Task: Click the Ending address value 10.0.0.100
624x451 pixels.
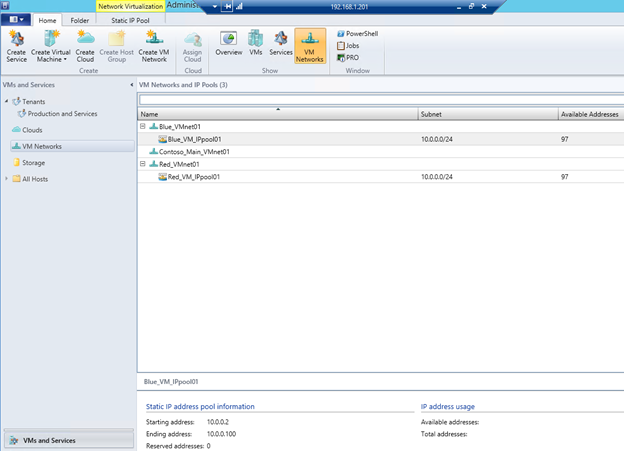Action: pyautogui.click(x=221, y=434)
